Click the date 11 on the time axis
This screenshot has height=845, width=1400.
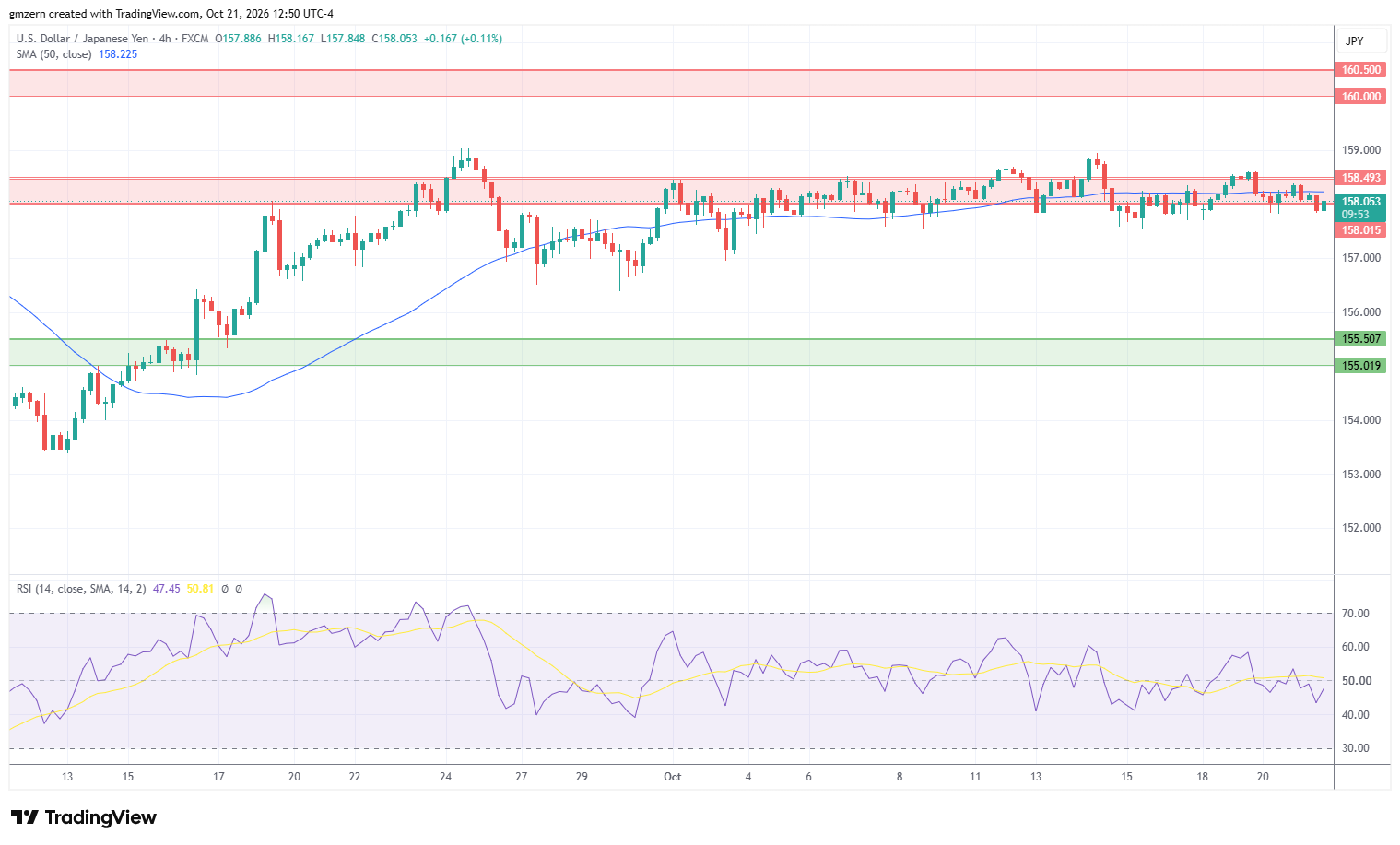coord(975,777)
